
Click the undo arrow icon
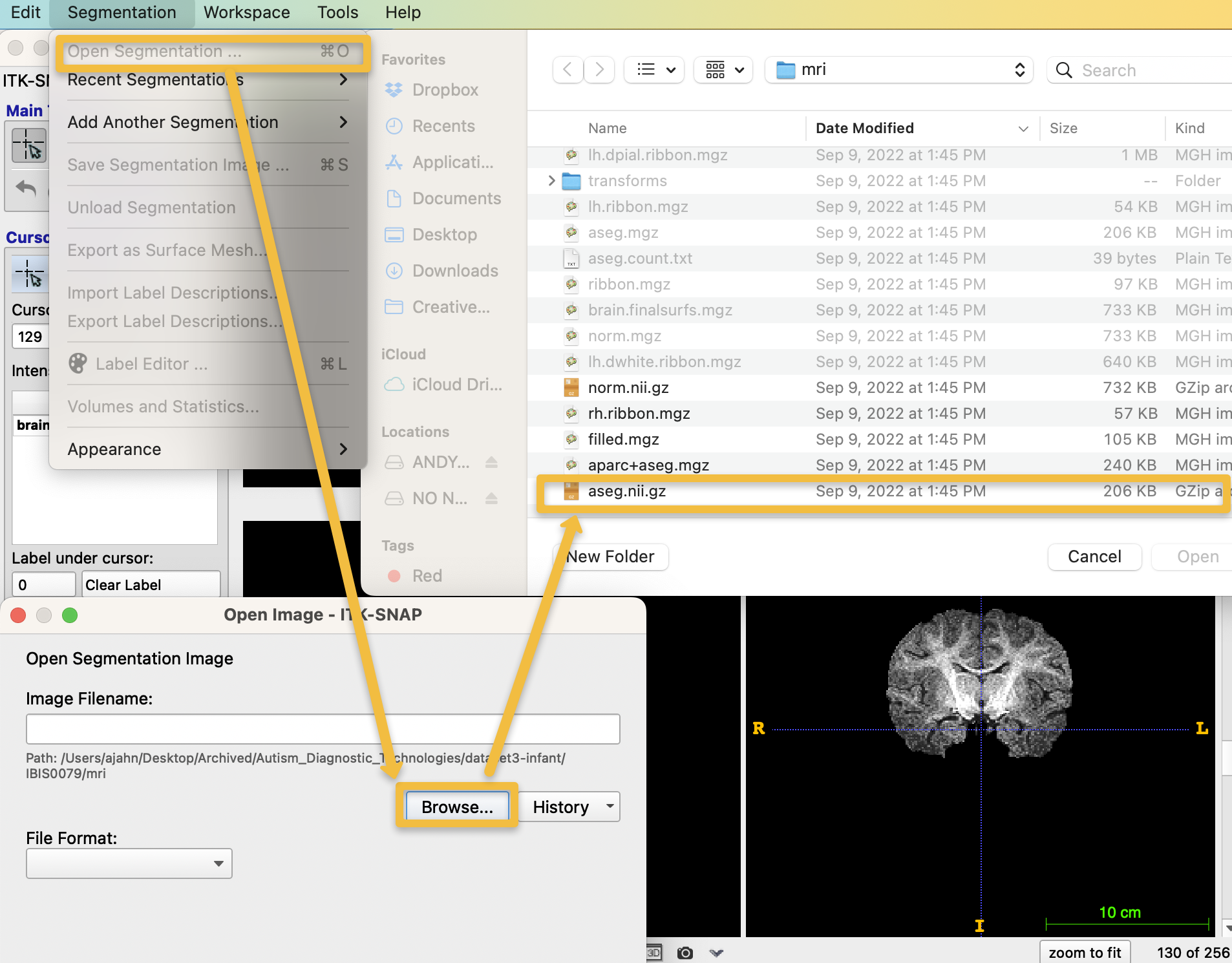(x=27, y=189)
